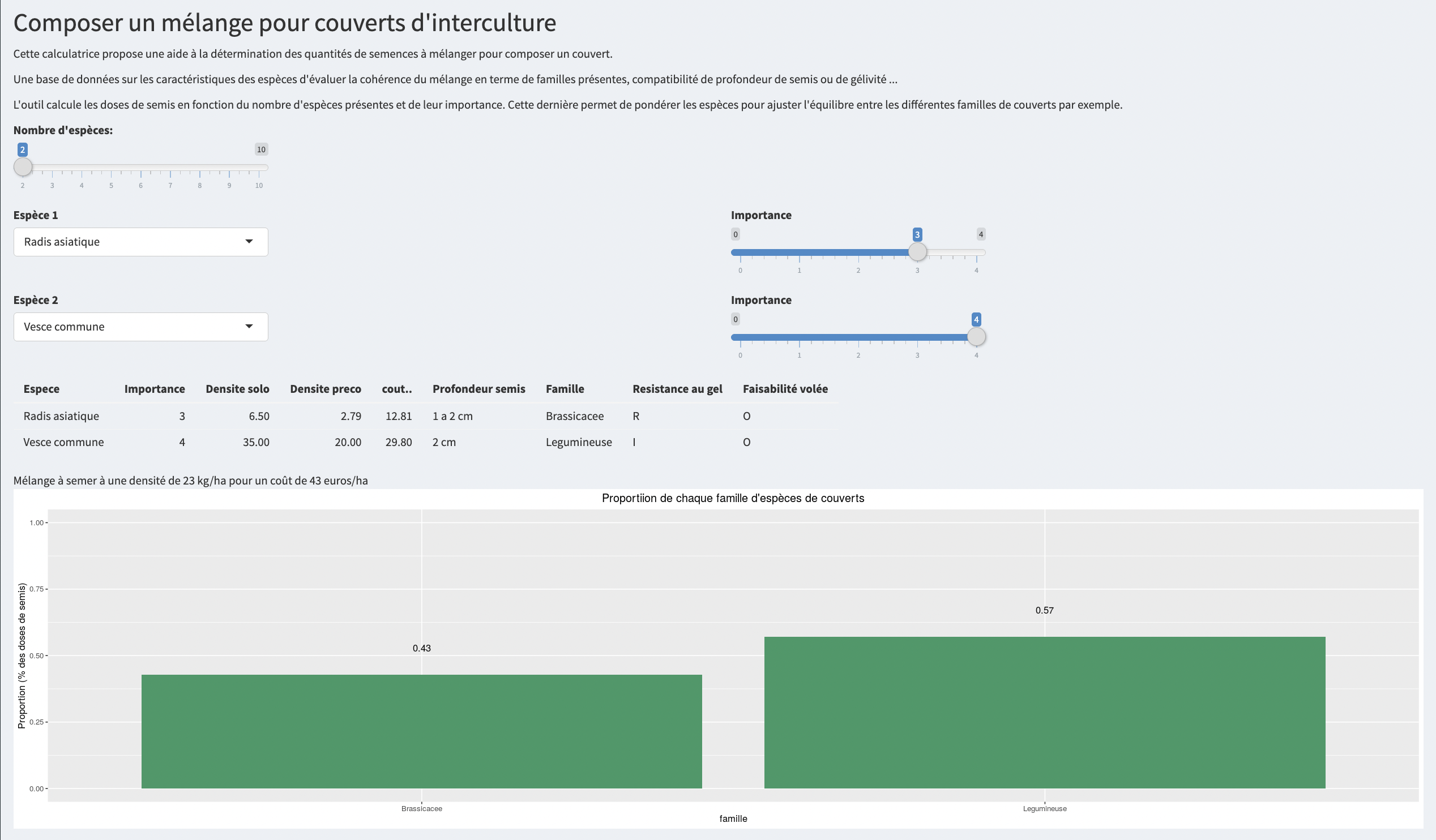Set Nombre d'espèces slider to 10

coord(259,168)
